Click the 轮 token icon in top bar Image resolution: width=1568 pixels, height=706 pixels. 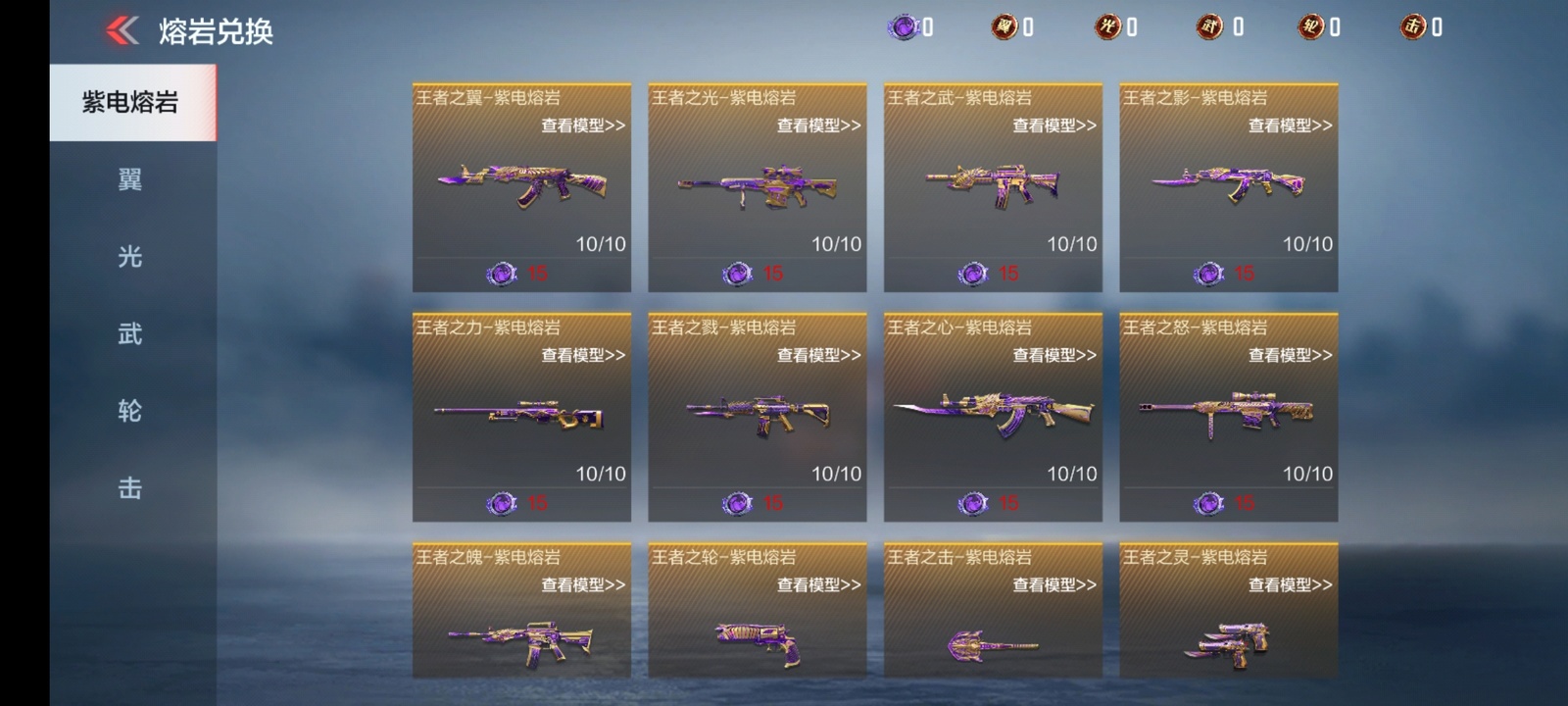(1311, 27)
